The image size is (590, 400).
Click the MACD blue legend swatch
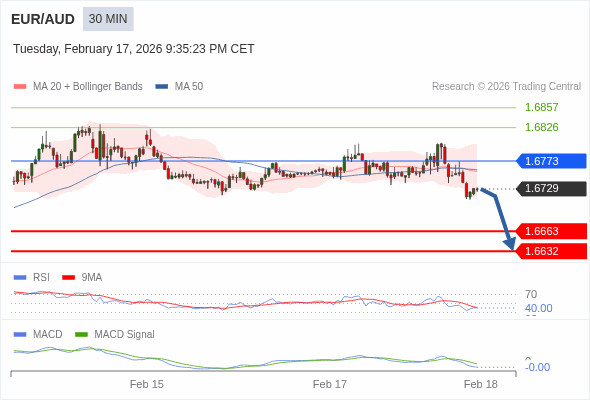20,335
